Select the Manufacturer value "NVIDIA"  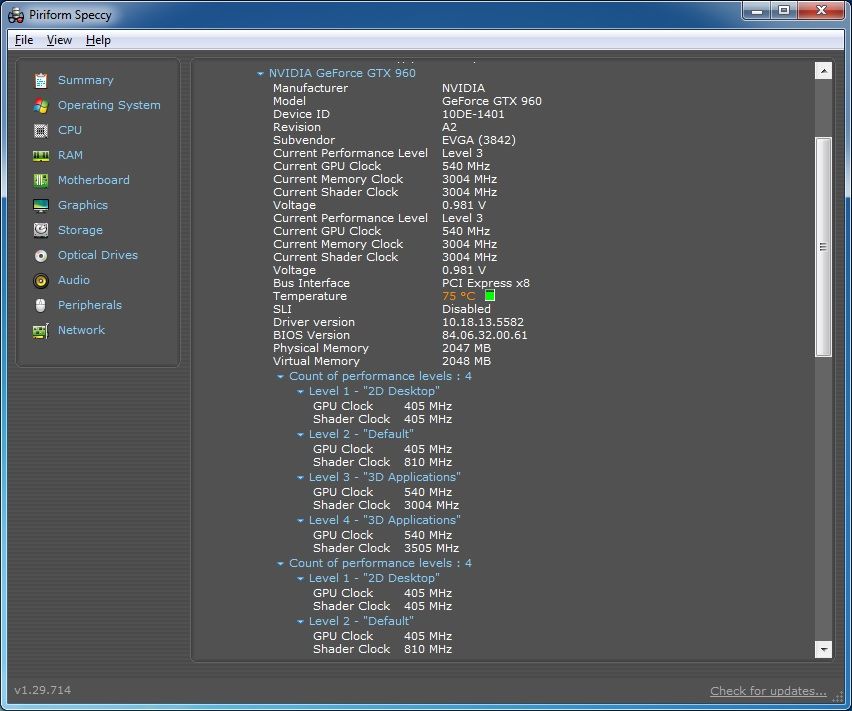tap(463, 88)
